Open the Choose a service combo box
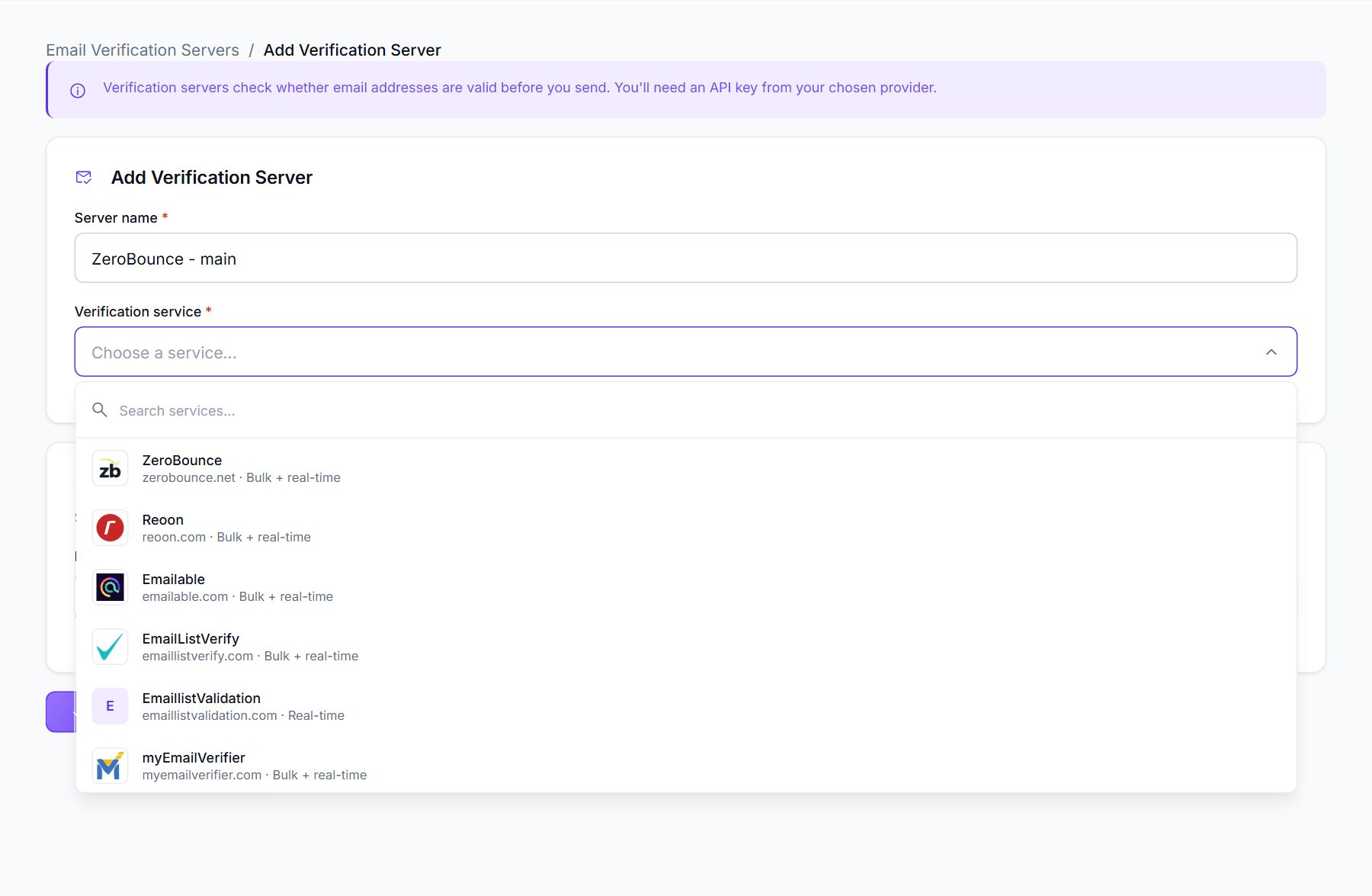Image resolution: width=1372 pixels, height=896 pixels. 686,352
